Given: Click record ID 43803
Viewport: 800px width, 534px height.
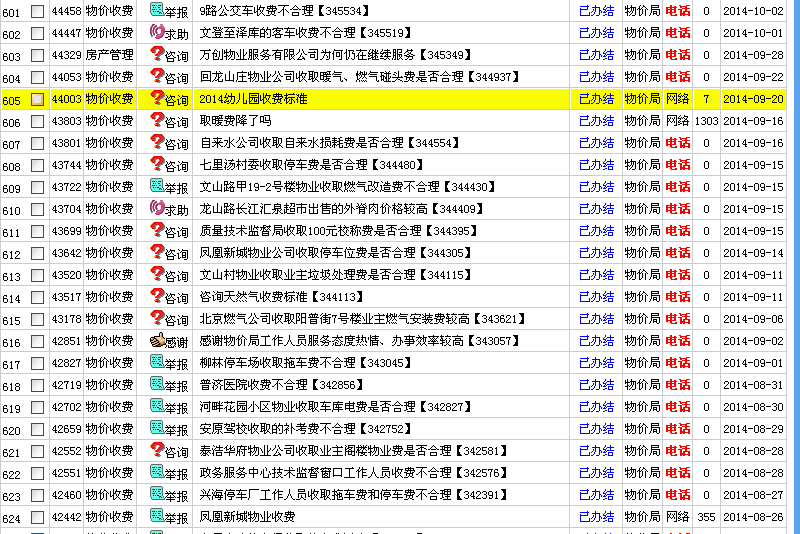Looking at the screenshot, I should pos(66,121).
